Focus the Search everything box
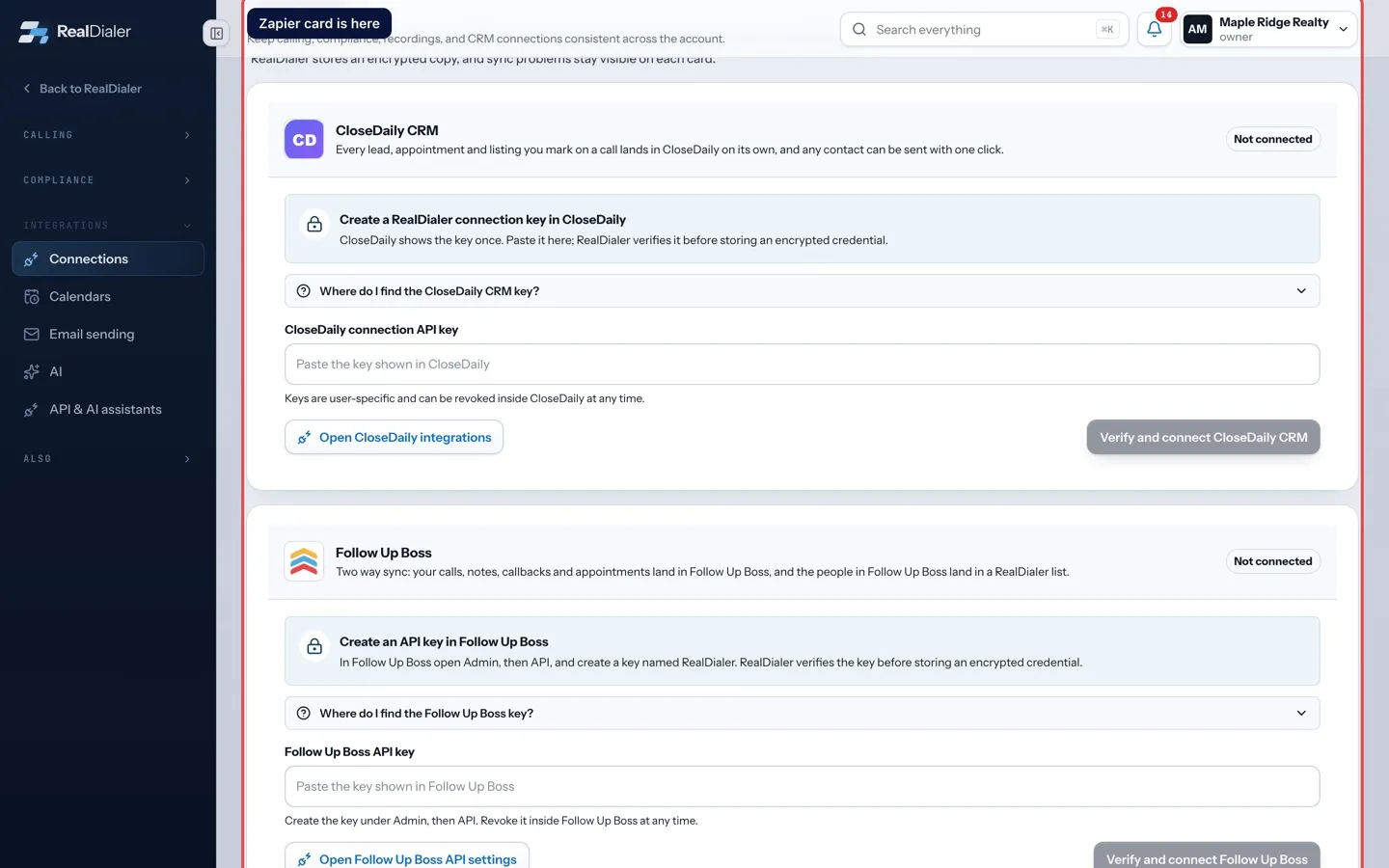 (984, 29)
